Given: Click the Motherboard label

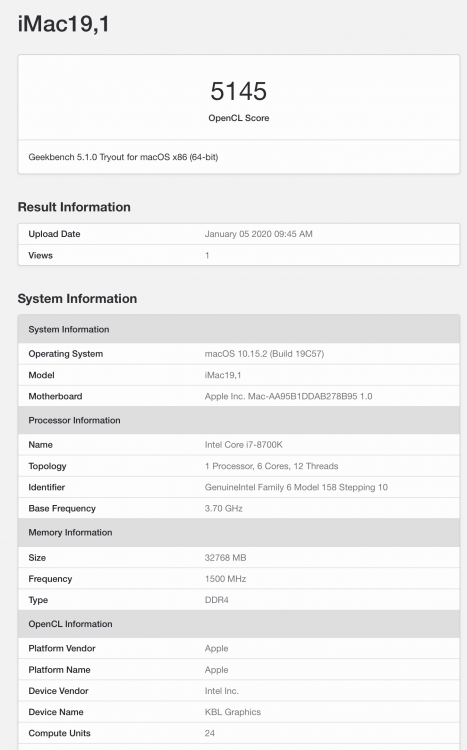Looking at the screenshot, I should point(55,396).
